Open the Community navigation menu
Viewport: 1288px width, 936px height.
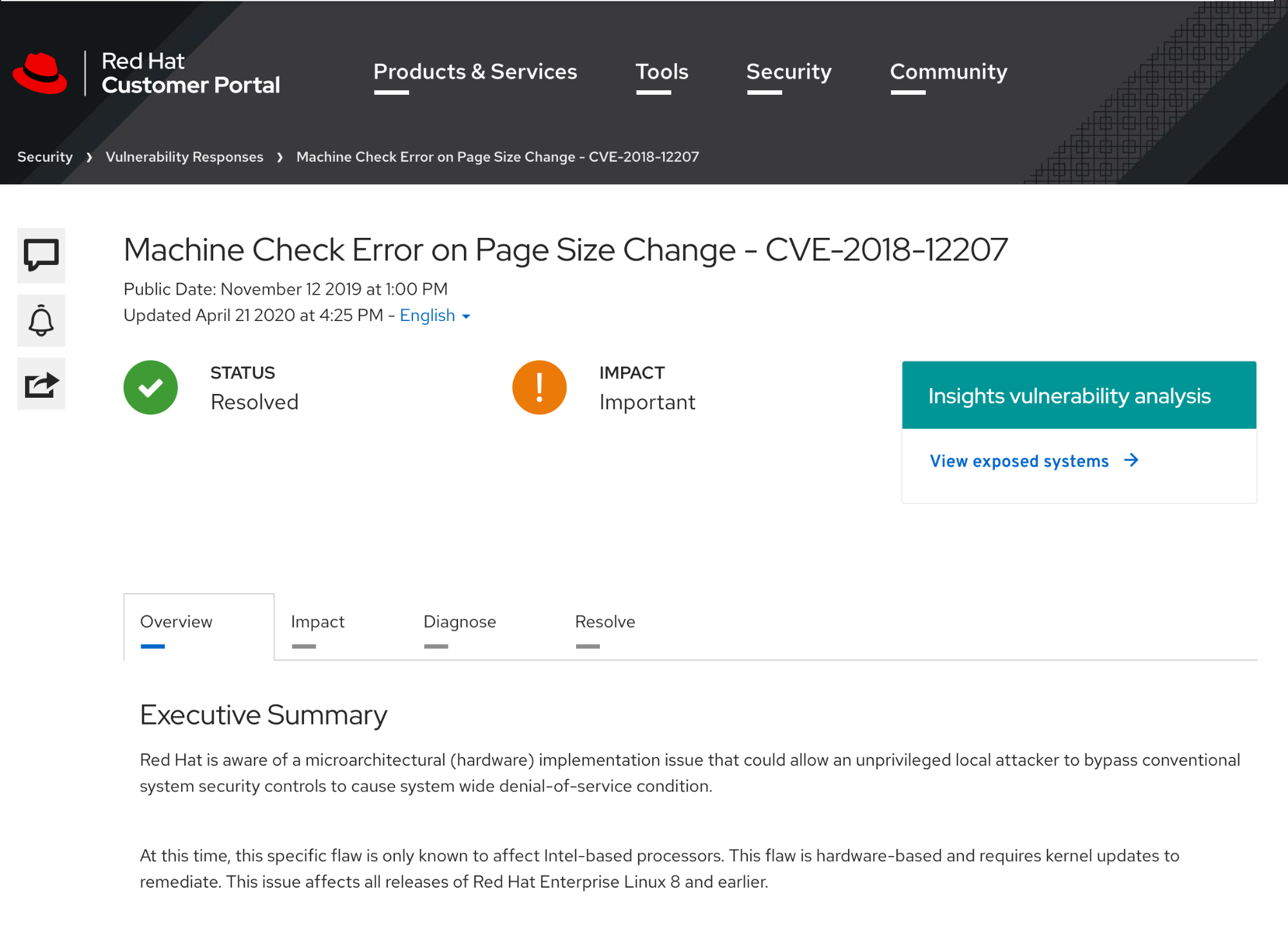[x=948, y=72]
